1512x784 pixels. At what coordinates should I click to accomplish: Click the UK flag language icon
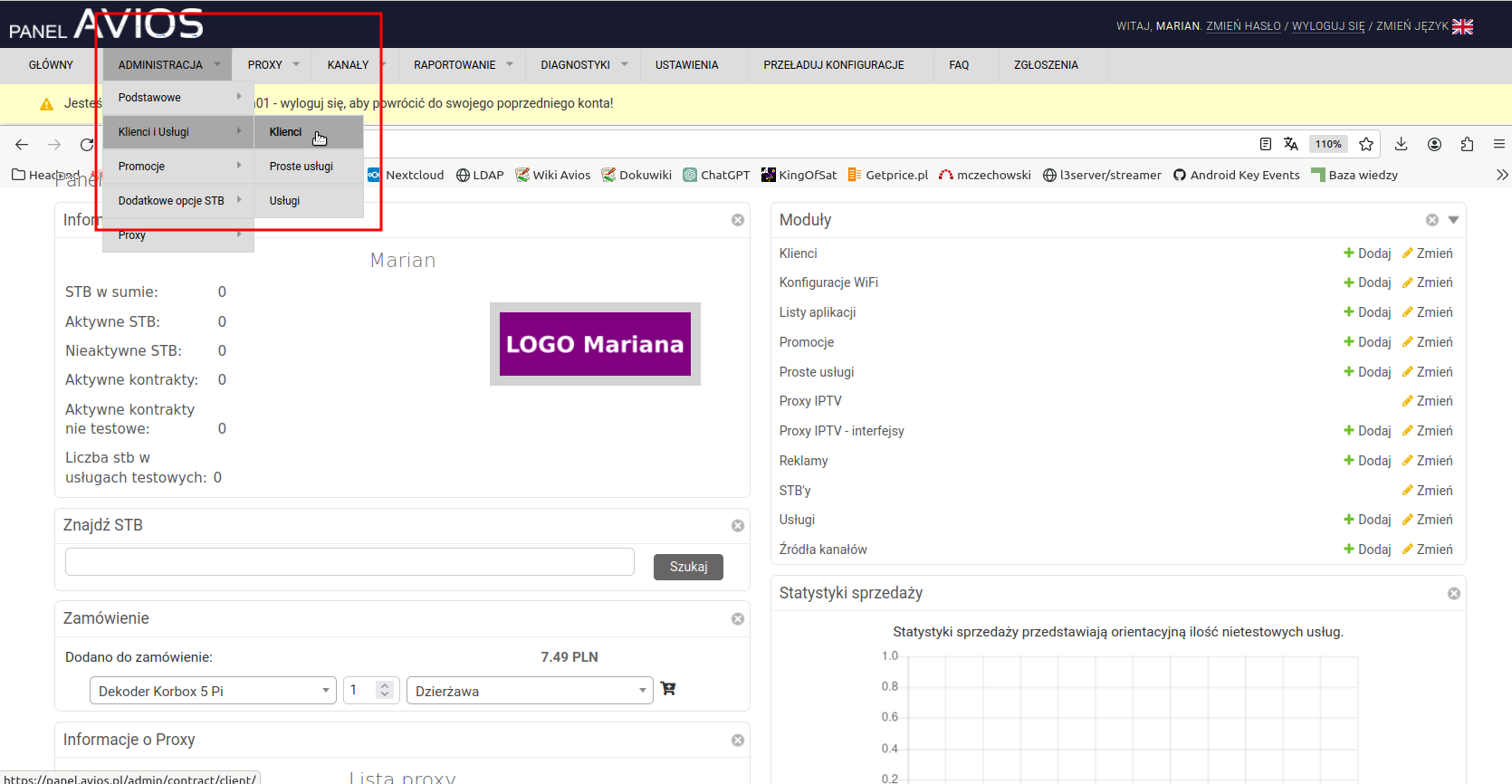1462,26
